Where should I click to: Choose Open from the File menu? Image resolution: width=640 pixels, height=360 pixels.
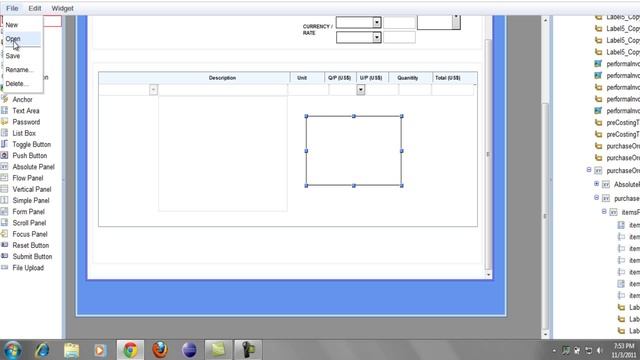22,39
